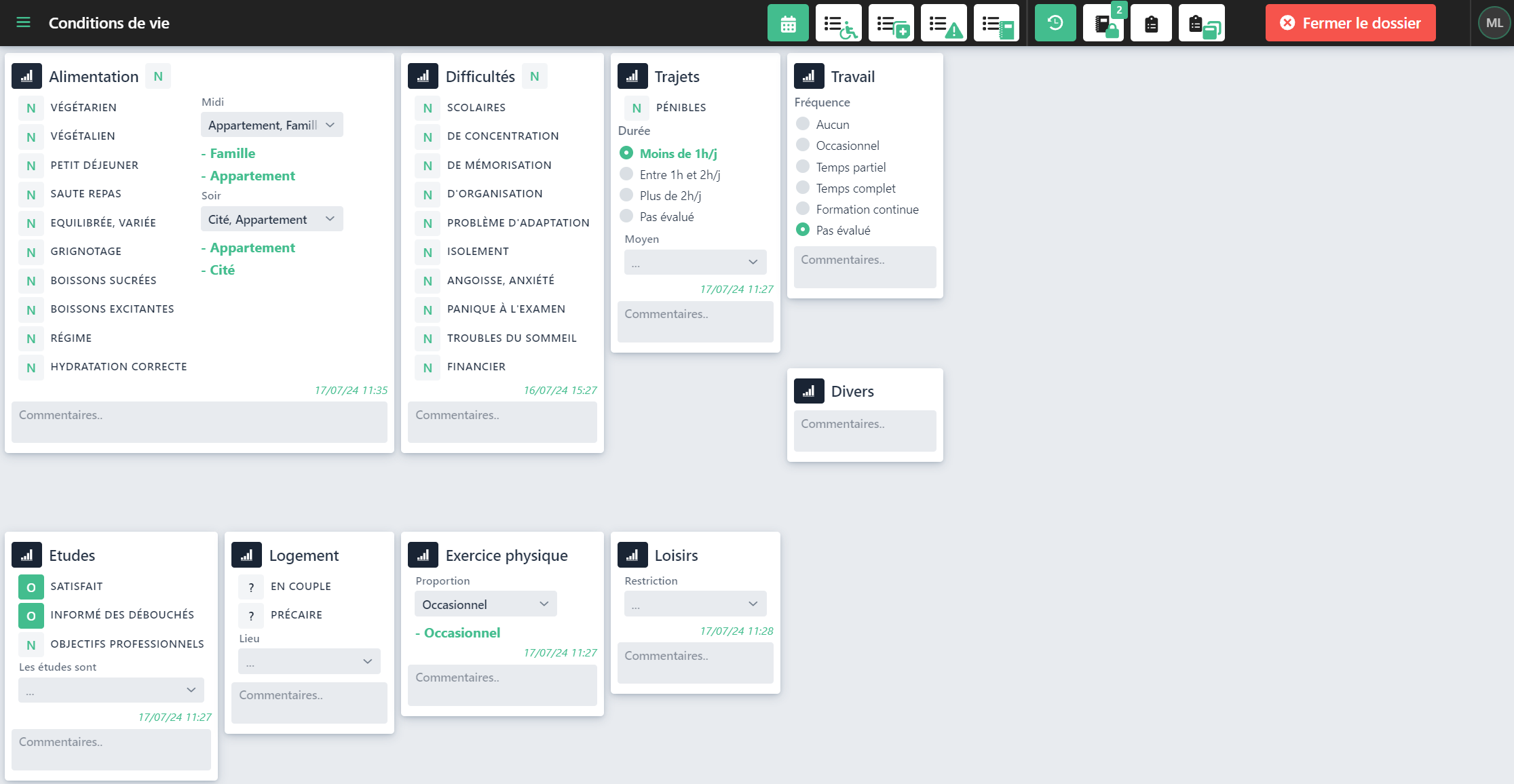The height and width of the screenshot is (784, 1514).
Task: Open the ML user avatar menu
Action: coord(1494,23)
